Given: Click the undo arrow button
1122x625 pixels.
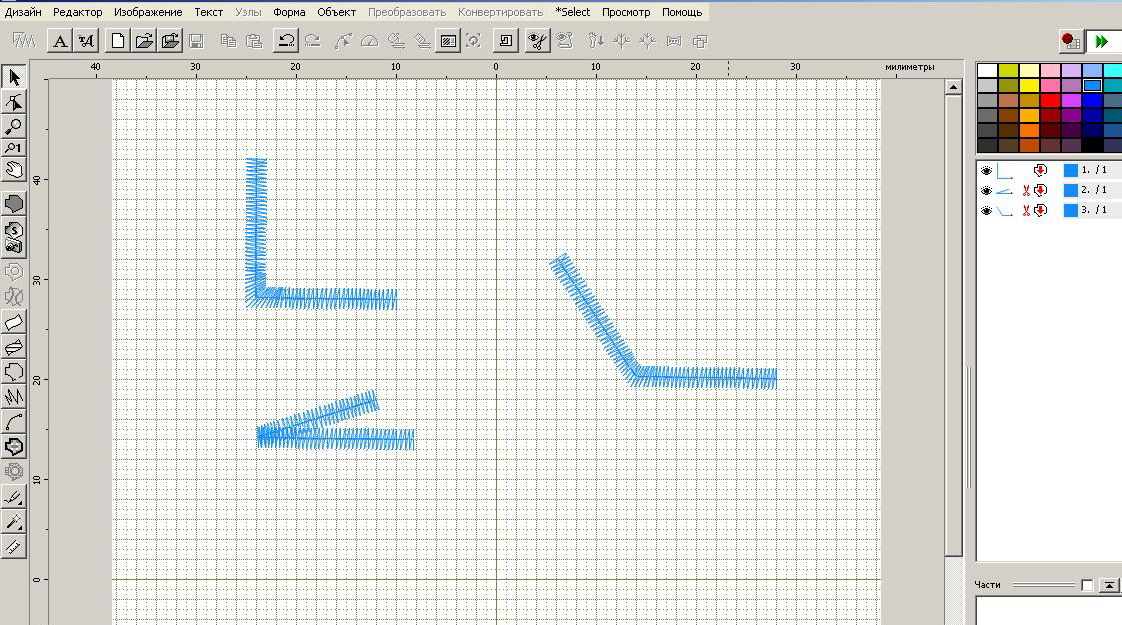Looking at the screenshot, I should click(x=286, y=41).
